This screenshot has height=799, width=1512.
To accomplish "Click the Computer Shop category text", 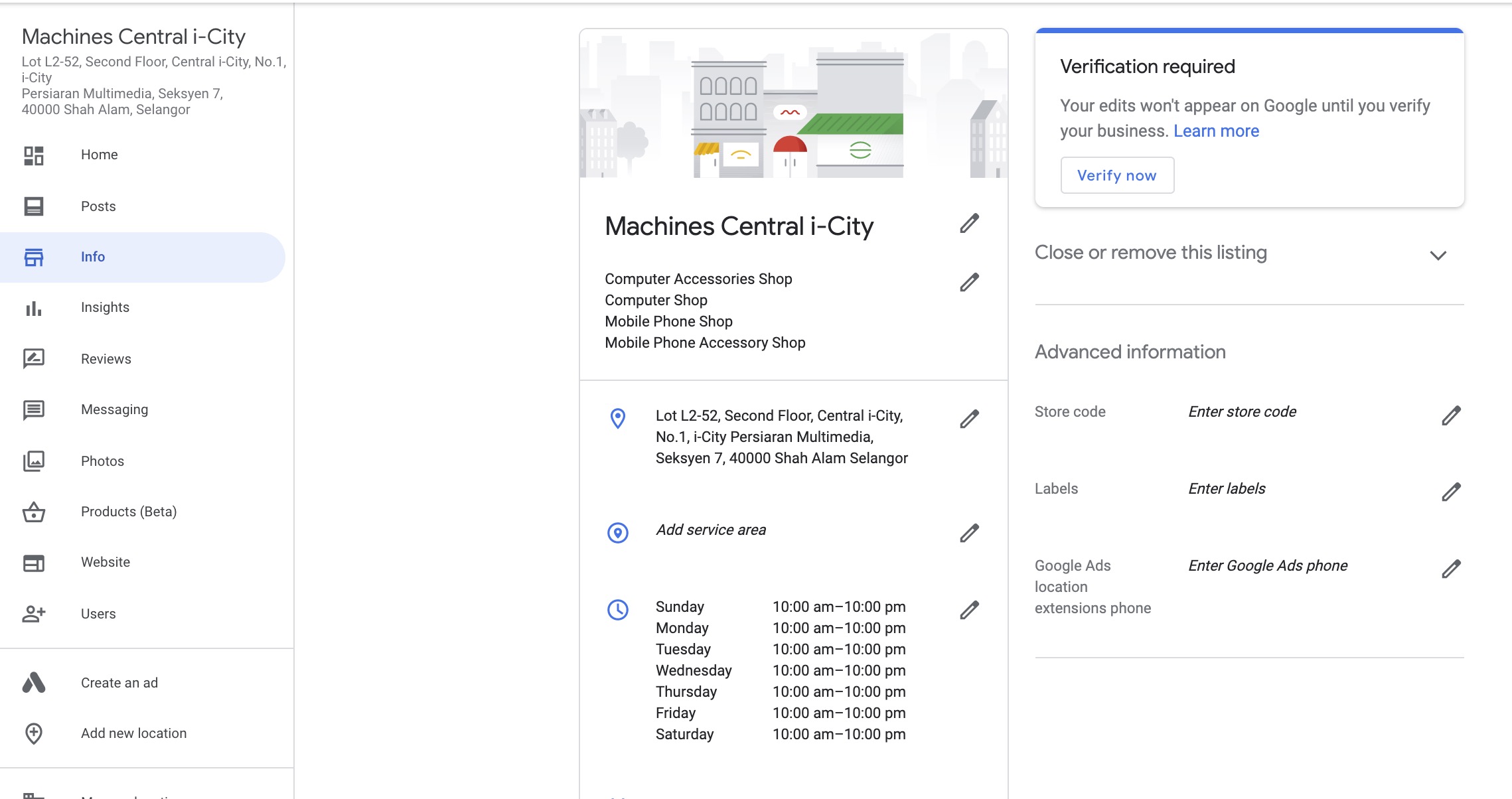I will [x=656, y=301].
